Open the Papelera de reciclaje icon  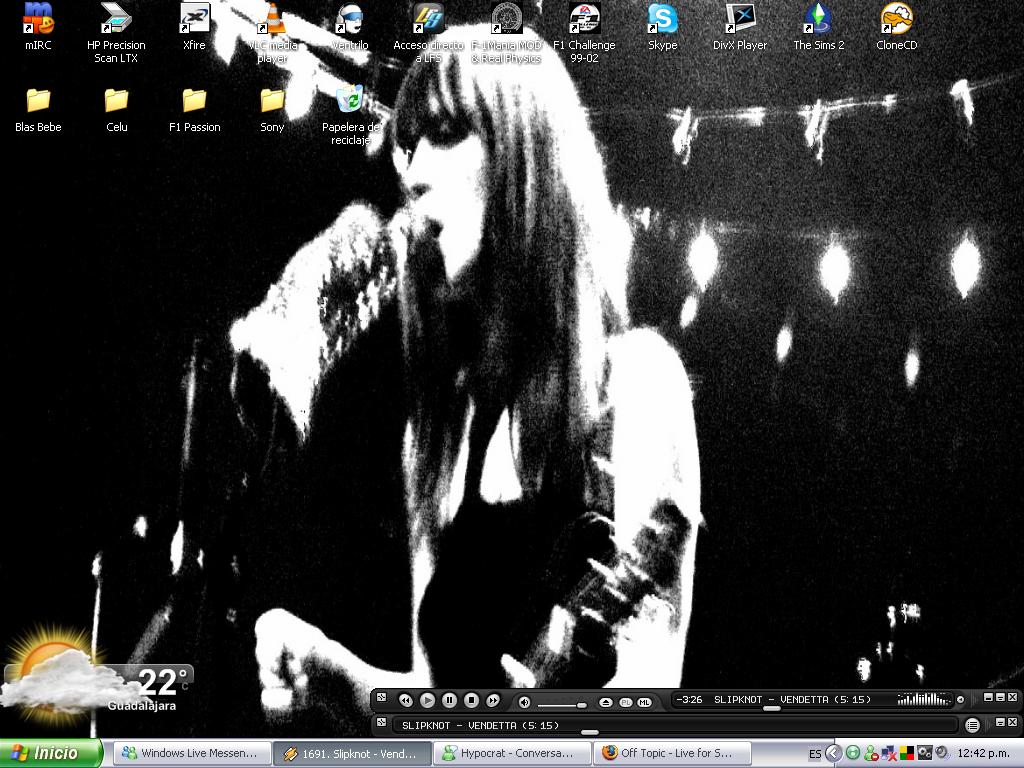pos(350,115)
